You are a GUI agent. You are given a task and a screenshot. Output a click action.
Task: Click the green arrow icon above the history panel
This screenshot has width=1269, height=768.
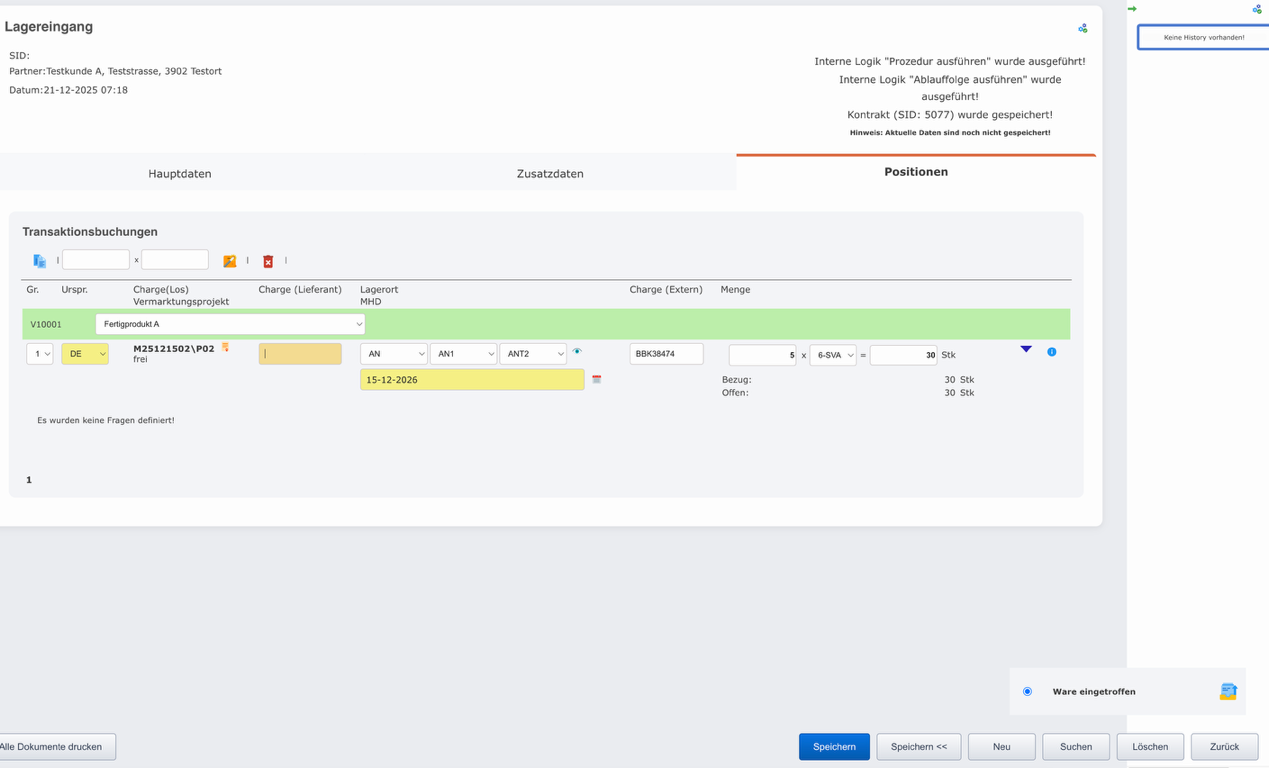pos(1132,9)
